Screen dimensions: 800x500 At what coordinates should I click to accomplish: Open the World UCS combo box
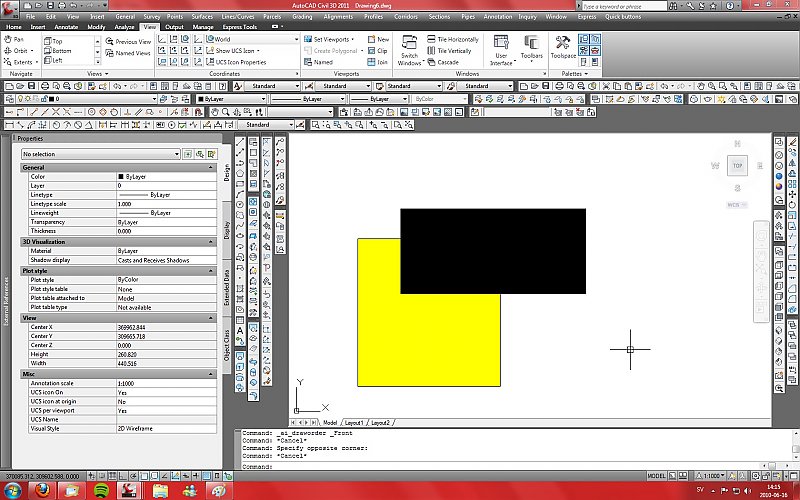click(x=253, y=39)
